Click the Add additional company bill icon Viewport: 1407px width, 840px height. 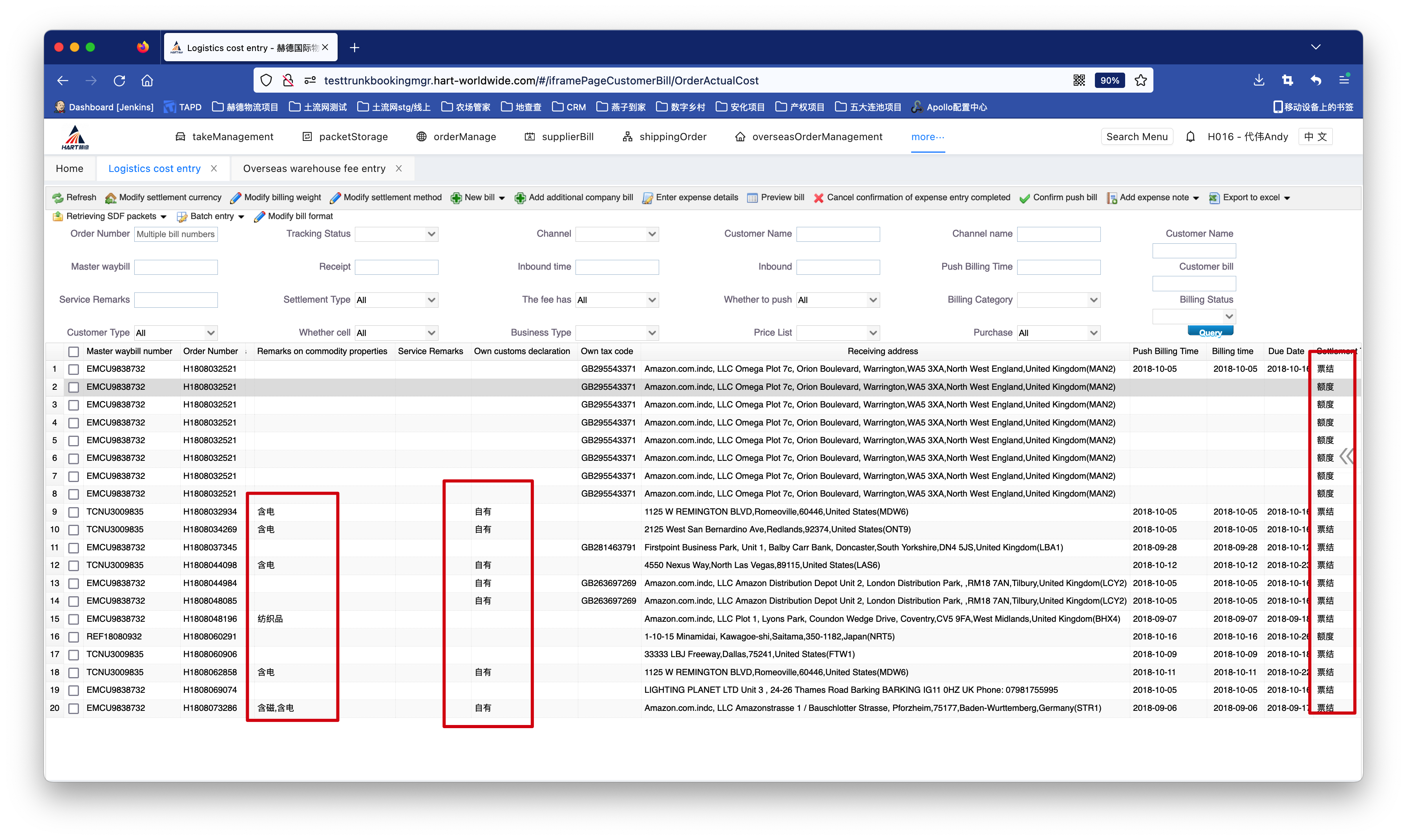[x=519, y=197]
